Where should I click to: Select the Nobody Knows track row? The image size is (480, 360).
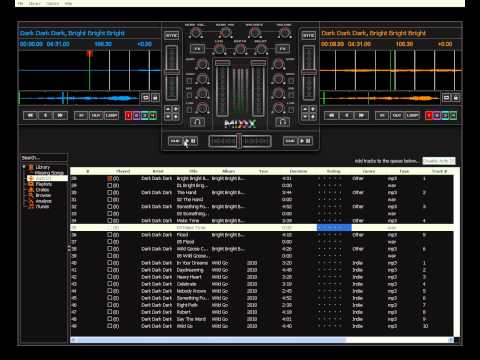[x=262, y=291]
